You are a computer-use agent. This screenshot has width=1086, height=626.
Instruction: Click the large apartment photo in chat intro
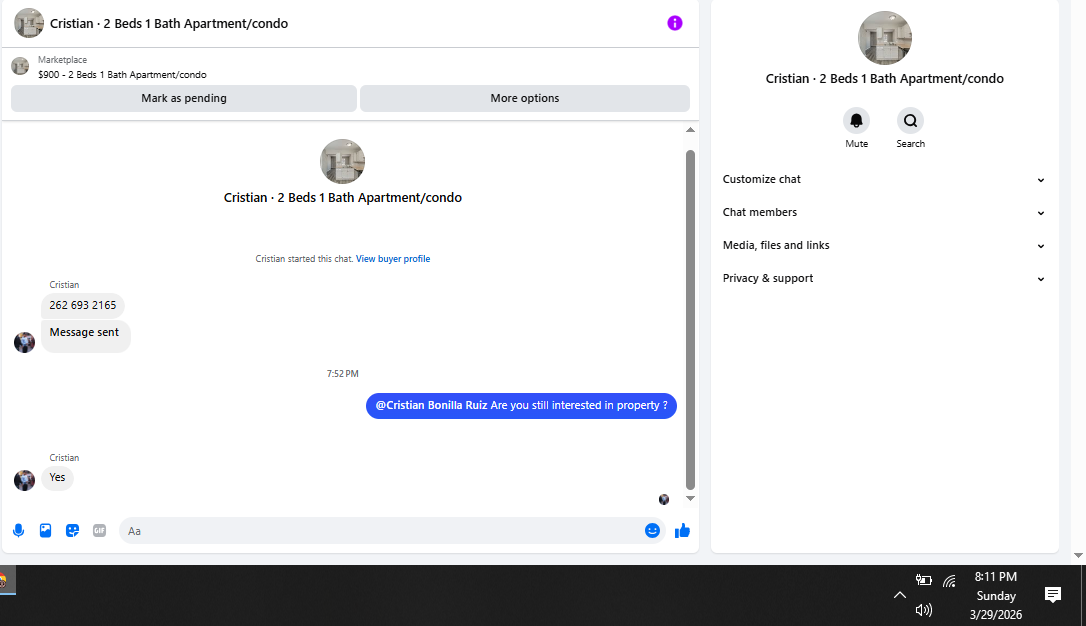[x=342, y=161]
